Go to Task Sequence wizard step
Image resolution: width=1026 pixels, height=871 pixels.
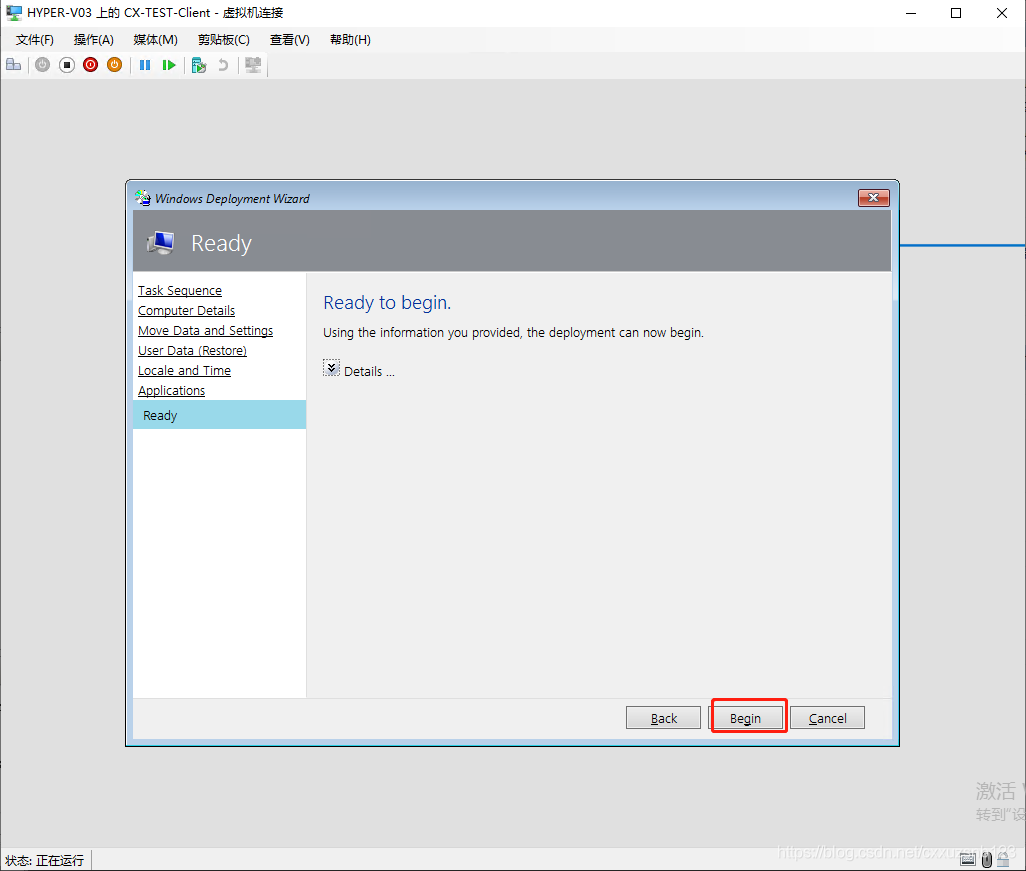point(180,291)
